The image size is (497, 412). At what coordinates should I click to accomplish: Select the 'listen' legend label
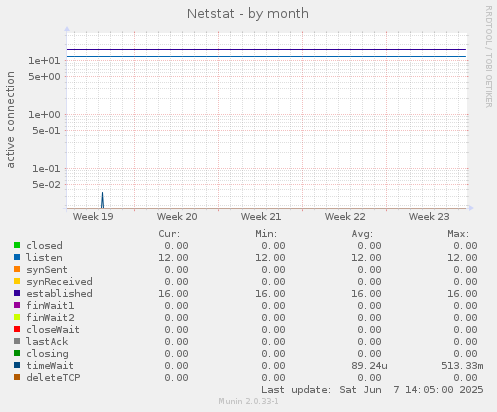tap(44, 258)
